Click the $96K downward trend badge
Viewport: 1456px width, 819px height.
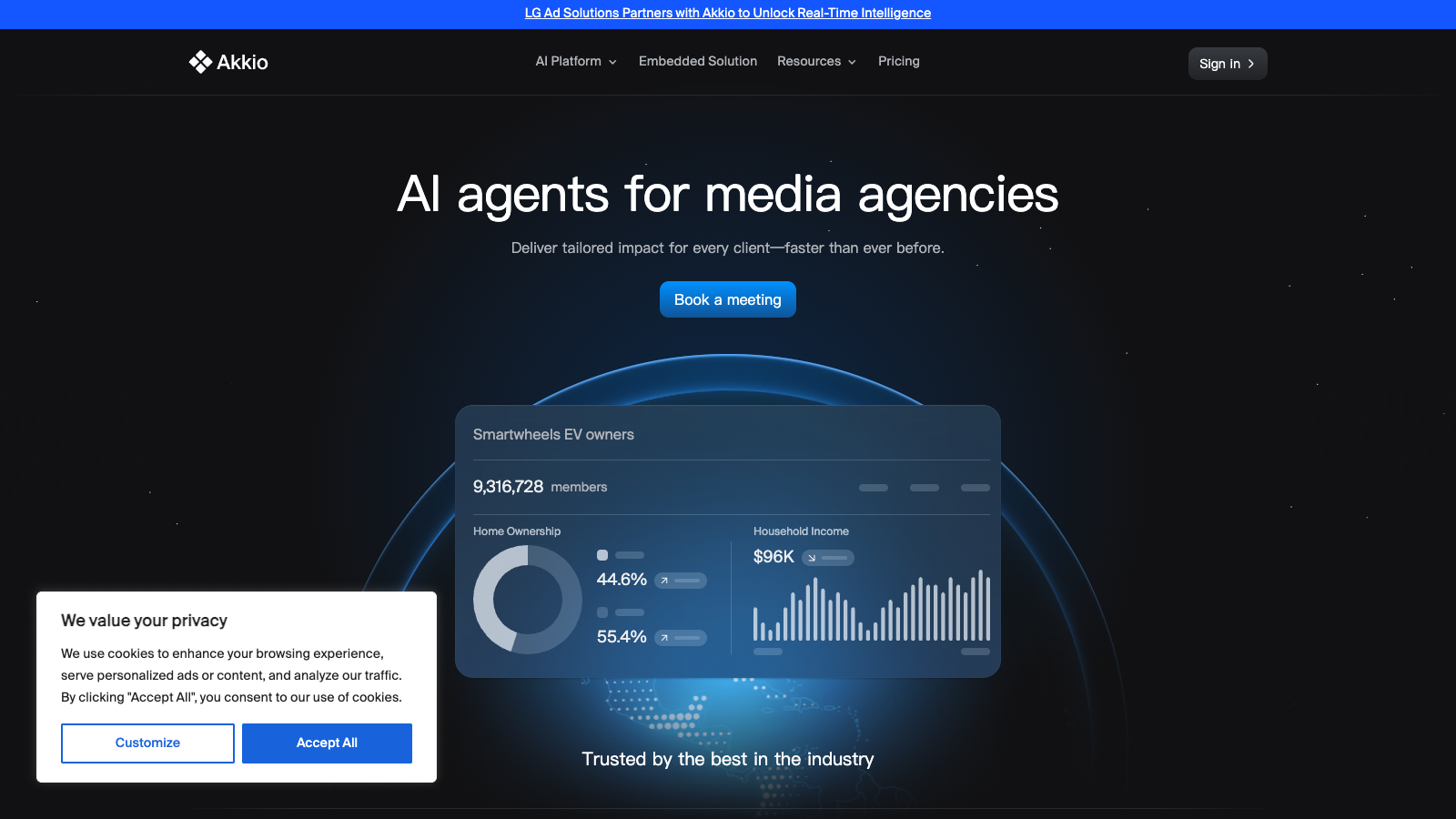coord(828,558)
